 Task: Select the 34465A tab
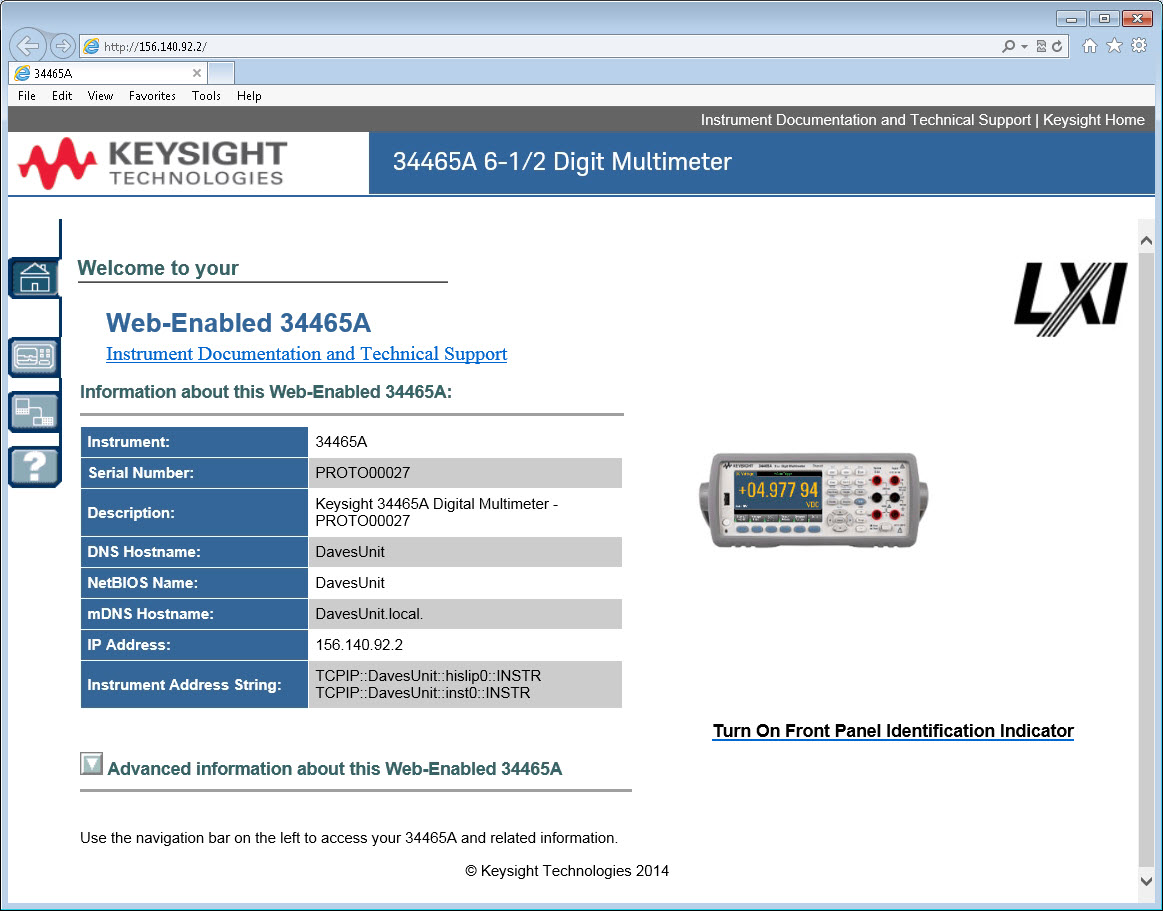click(108, 73)
